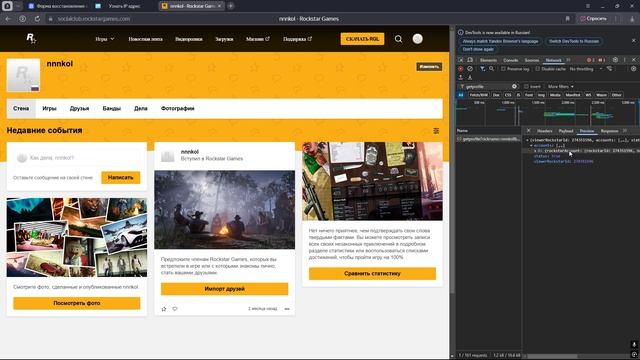Dismiss the DevTools language notification
The width and height of the screenshot is (640, 360).
(x=633, y=41)
